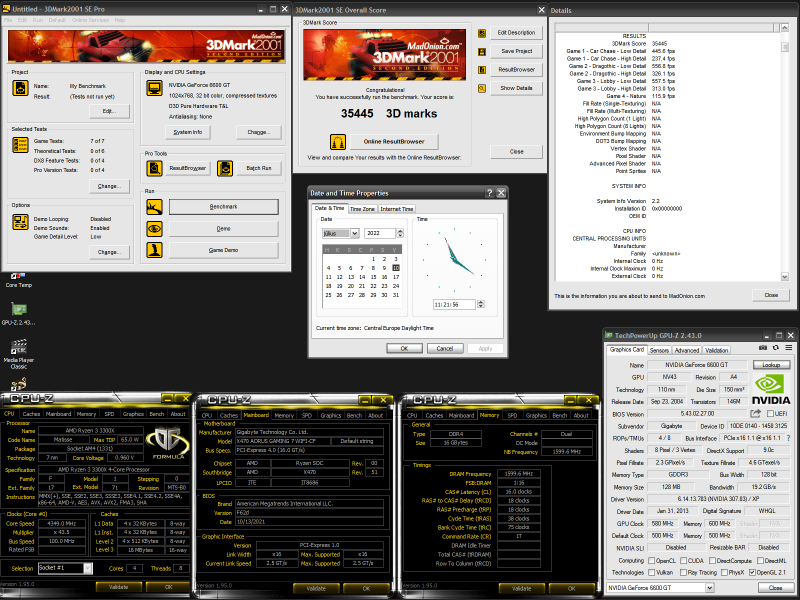Click Validate in the first CPU-Z window
Image resolution: width=800 pixels, height=600 pixels.
tap(118, 587)
